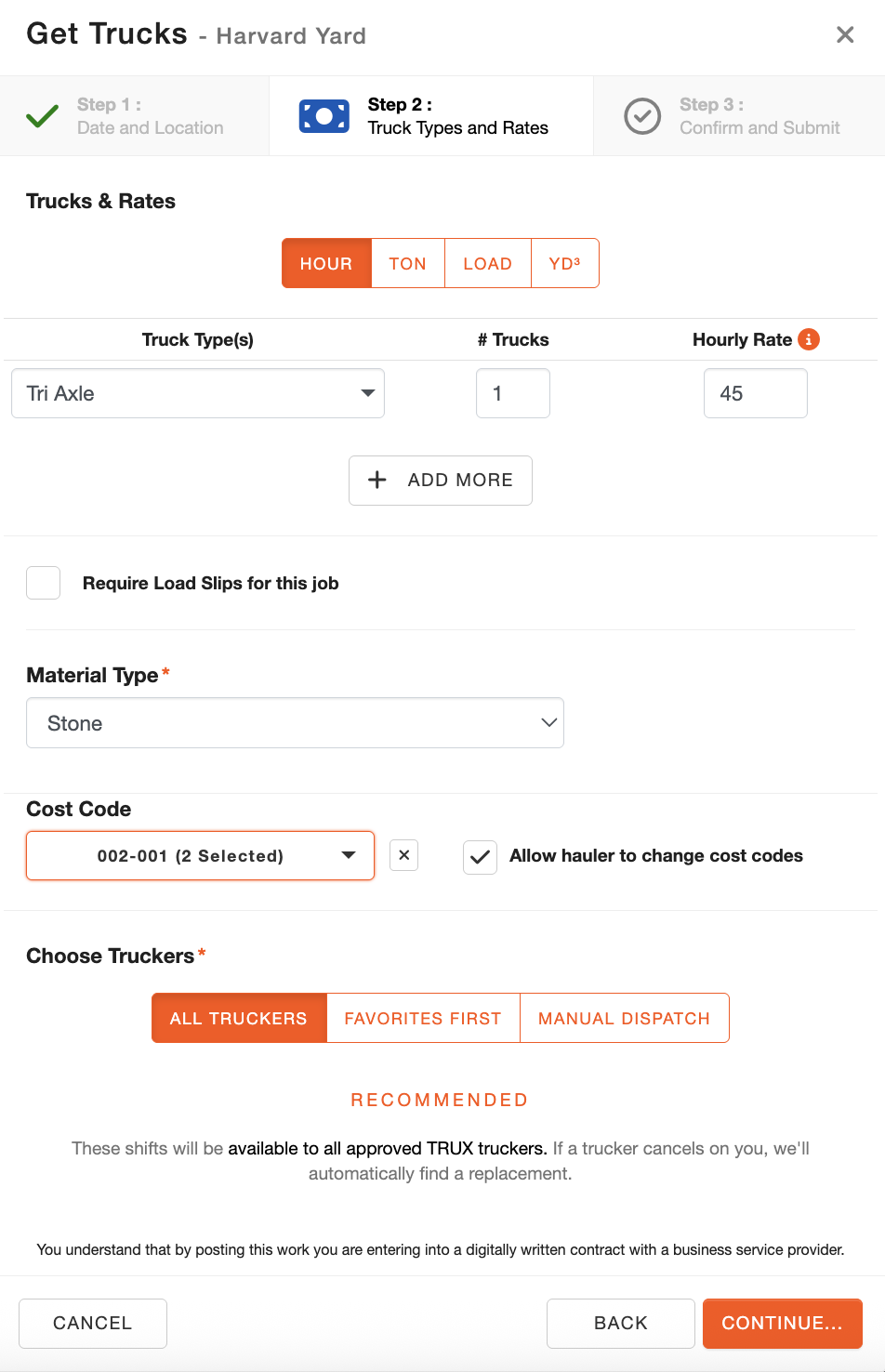Open the Tri Axle truck type dropdown
Image resolution: width=885 pixels, height=1372 pixels.
(198, 393)
